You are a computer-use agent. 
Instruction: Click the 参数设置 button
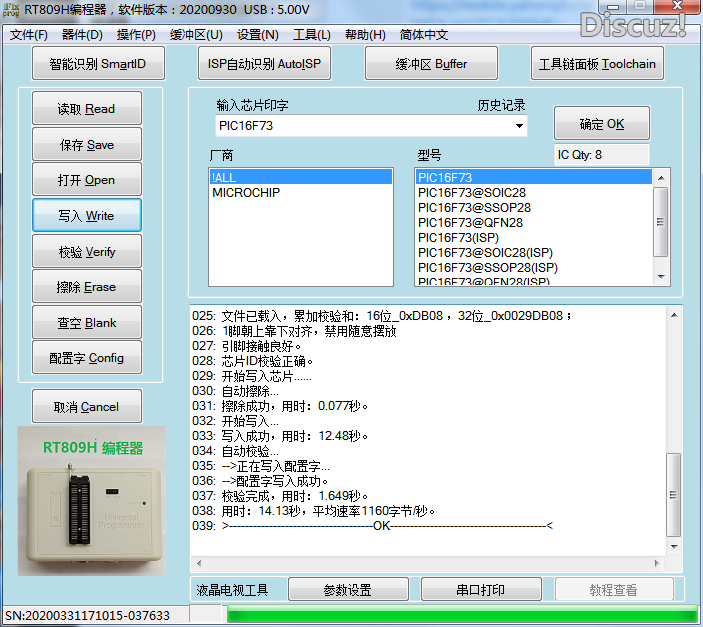(x=348, y=589)
